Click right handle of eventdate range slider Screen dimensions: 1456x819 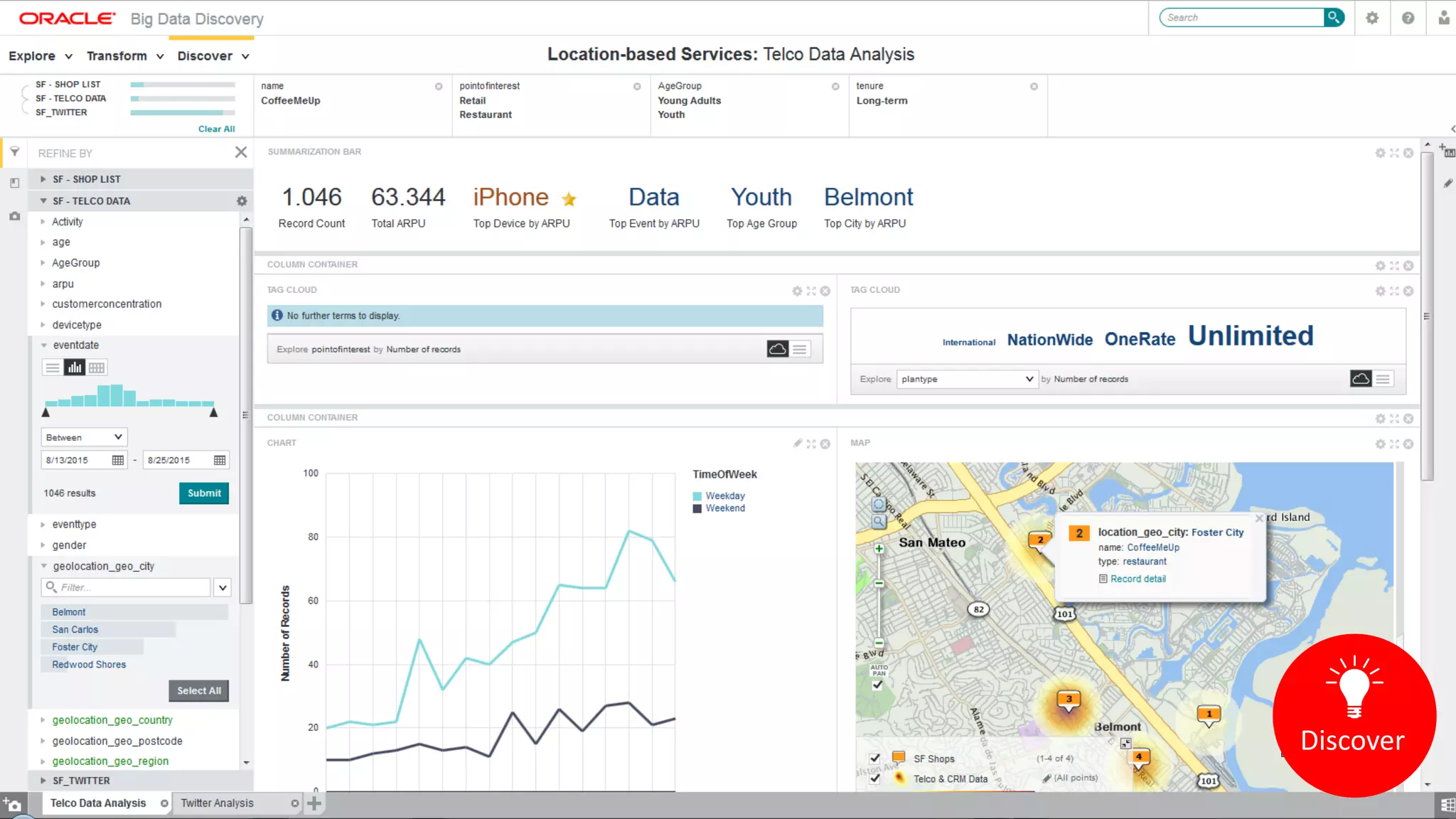(x=213, y=412)
